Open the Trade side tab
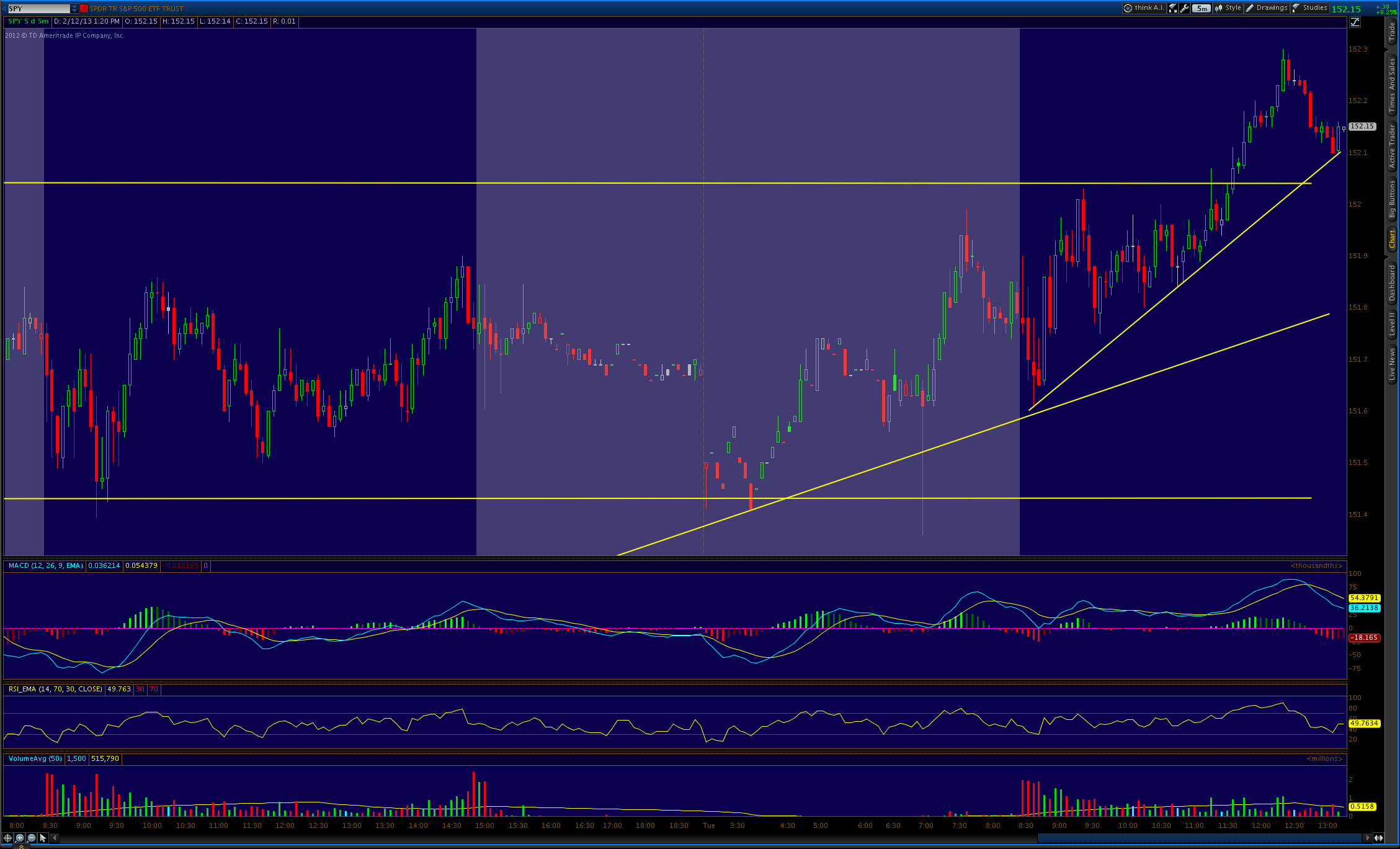 pos(1393,32)
